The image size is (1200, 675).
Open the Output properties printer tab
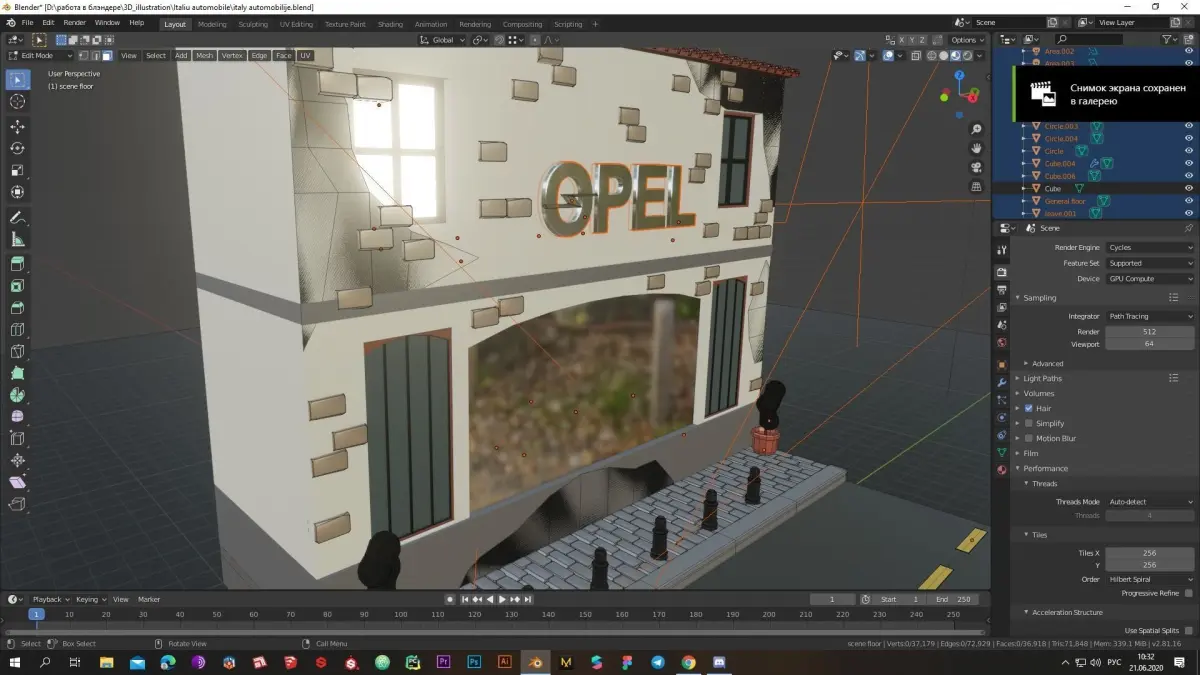(1001, 290)
